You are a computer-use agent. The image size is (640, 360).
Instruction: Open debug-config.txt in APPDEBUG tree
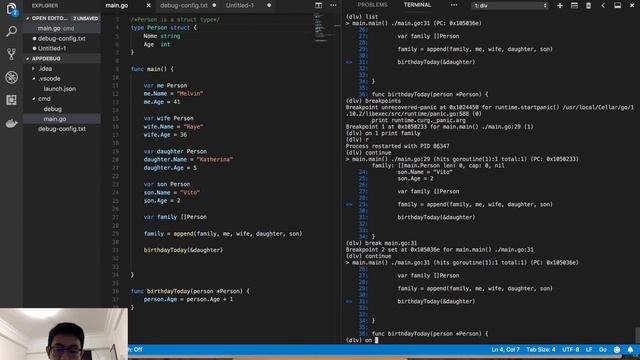pyautogui.click(x=62, y=129)
